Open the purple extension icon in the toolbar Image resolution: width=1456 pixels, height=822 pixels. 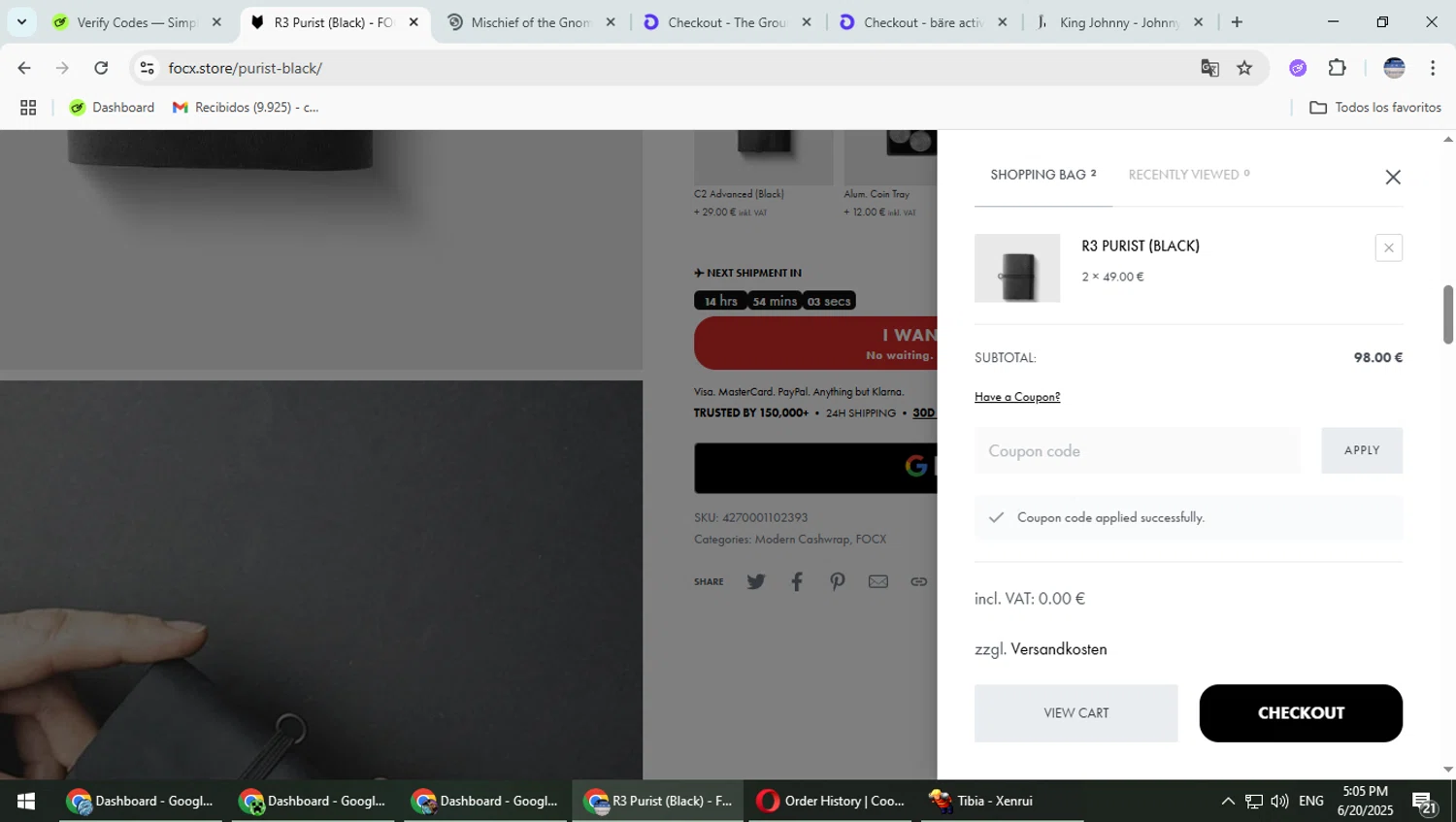click(x=1298, y=68)
